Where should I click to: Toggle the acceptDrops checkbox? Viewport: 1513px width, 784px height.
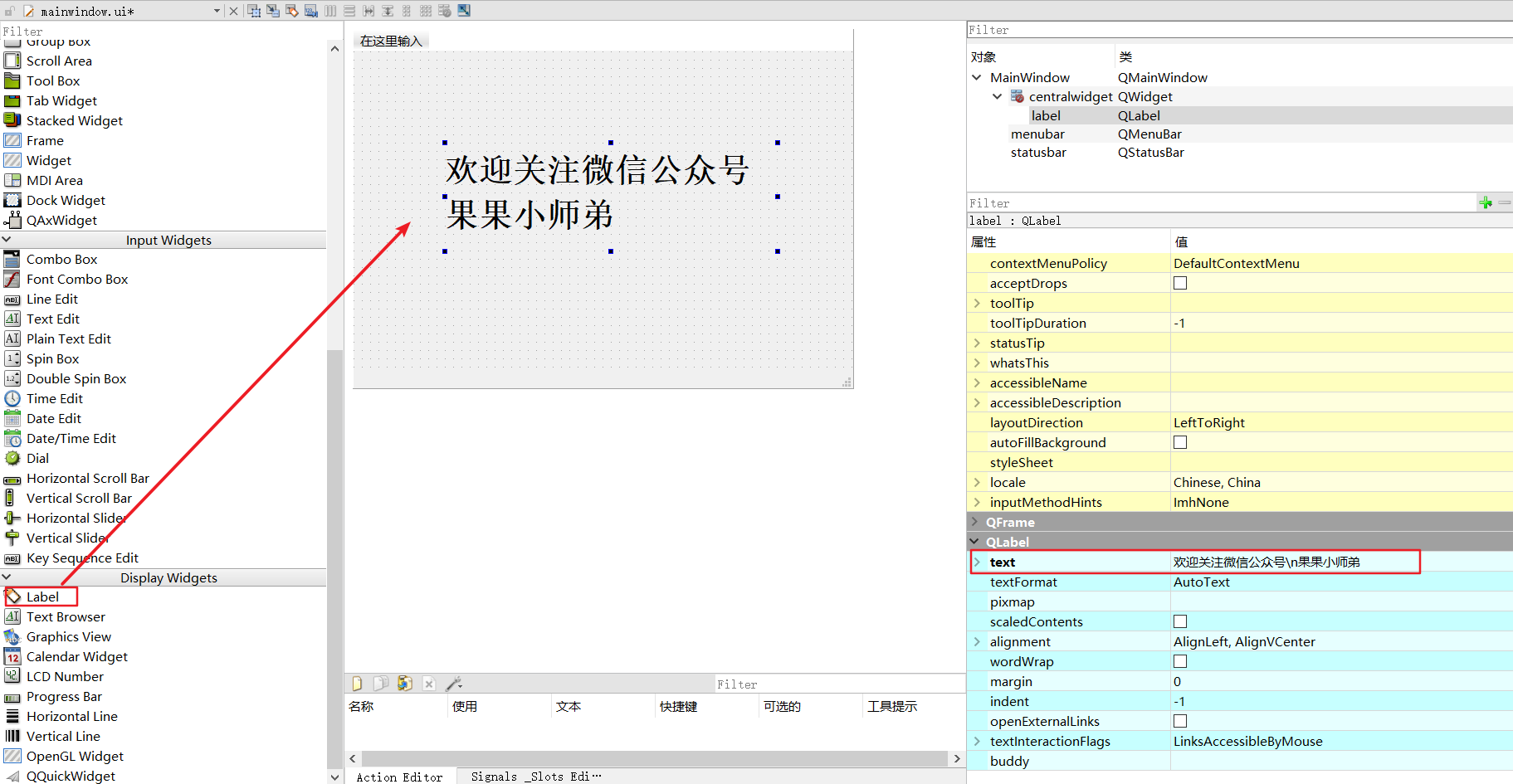point(1180,283)
